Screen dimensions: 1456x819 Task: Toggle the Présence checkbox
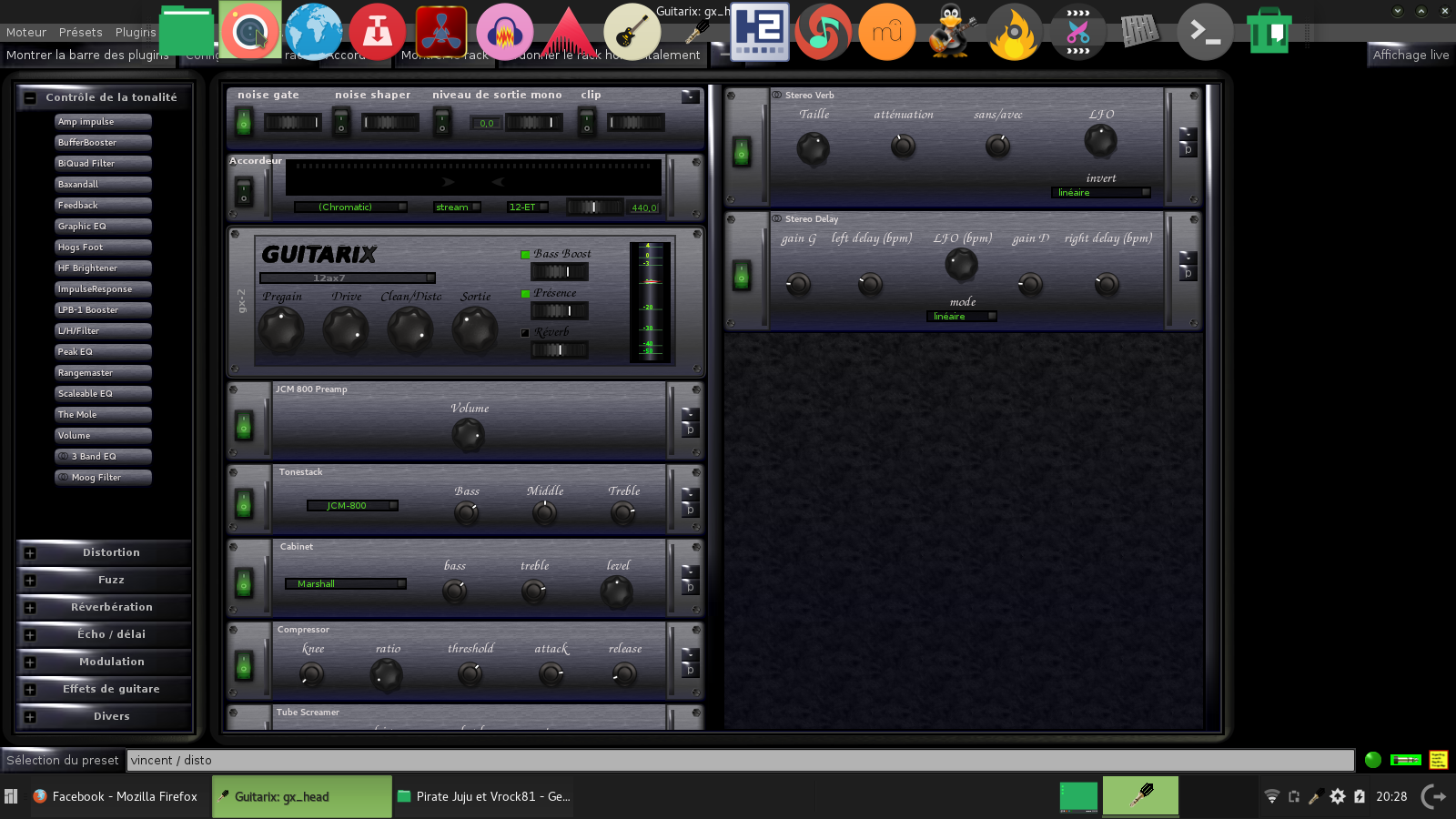[x=525, y=293]
